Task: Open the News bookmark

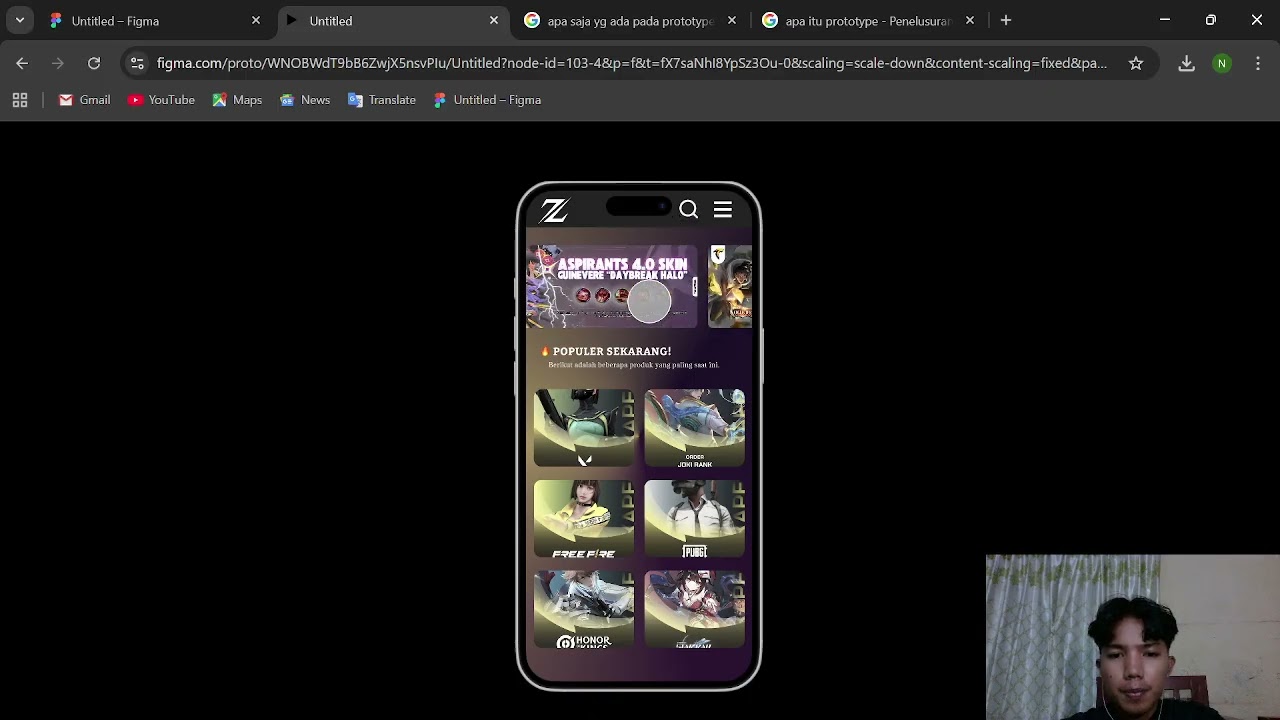Action: pyautogui.click(x=305, y=100)
